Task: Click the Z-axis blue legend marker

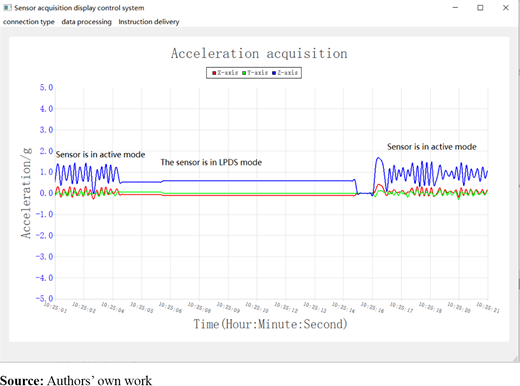Action: point(274,73)
